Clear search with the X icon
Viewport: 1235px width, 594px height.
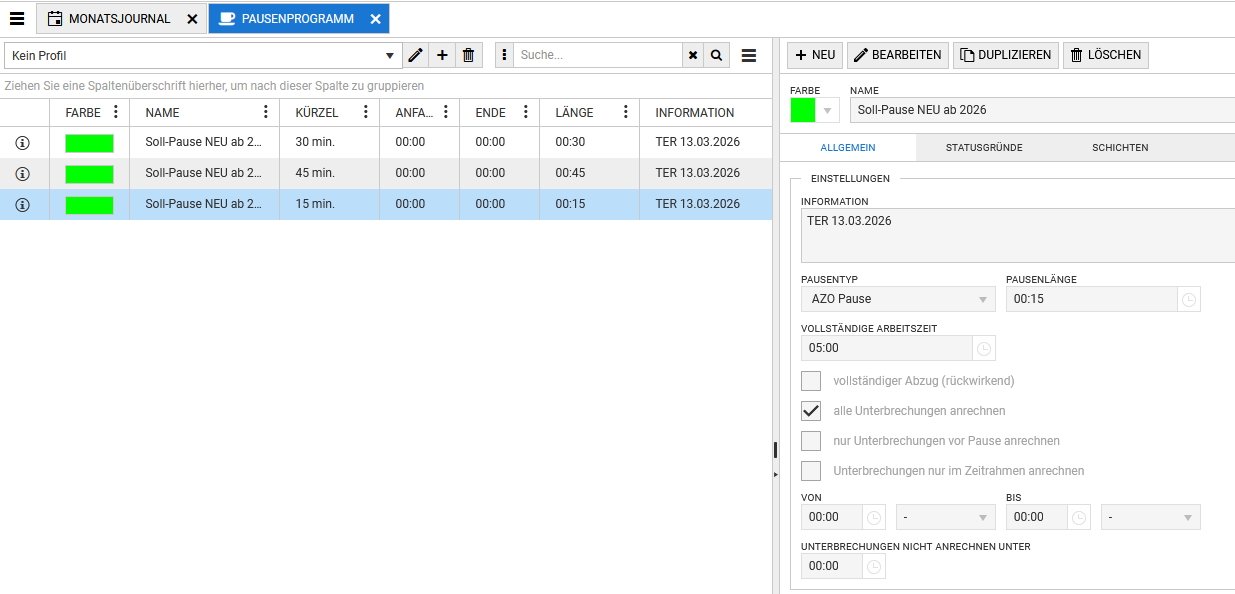693,55
